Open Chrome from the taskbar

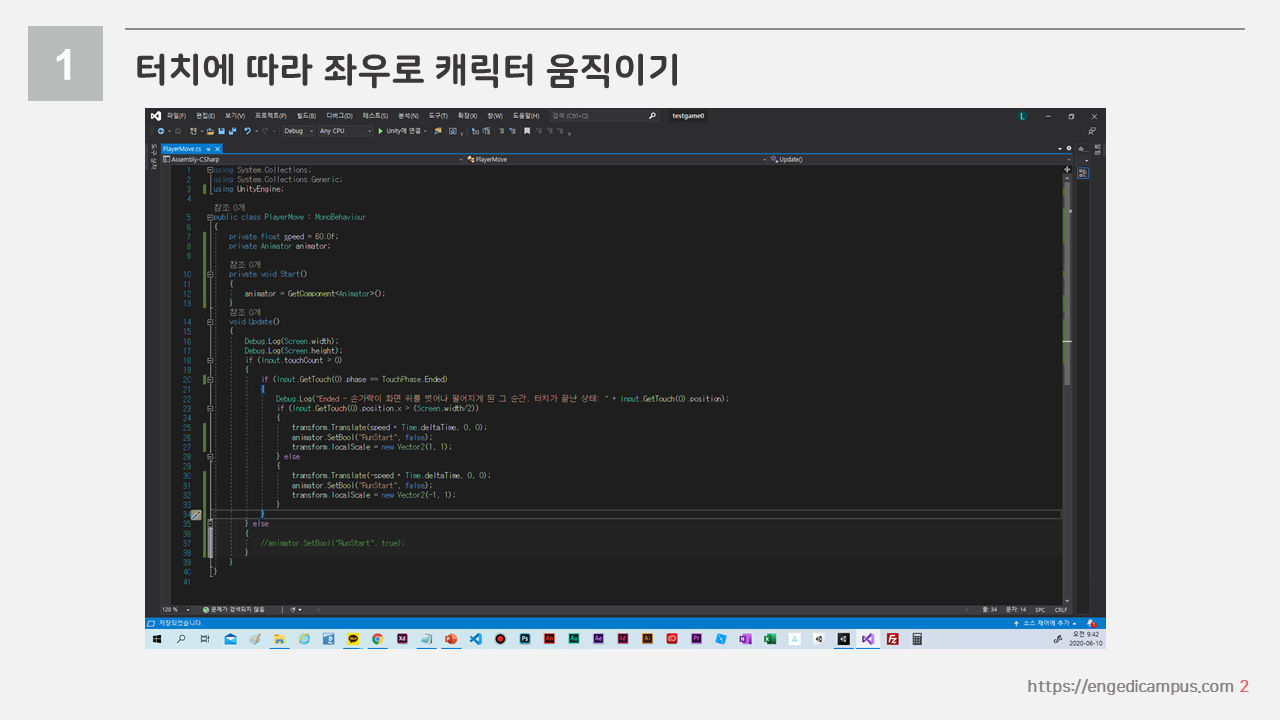click(378, 639)
